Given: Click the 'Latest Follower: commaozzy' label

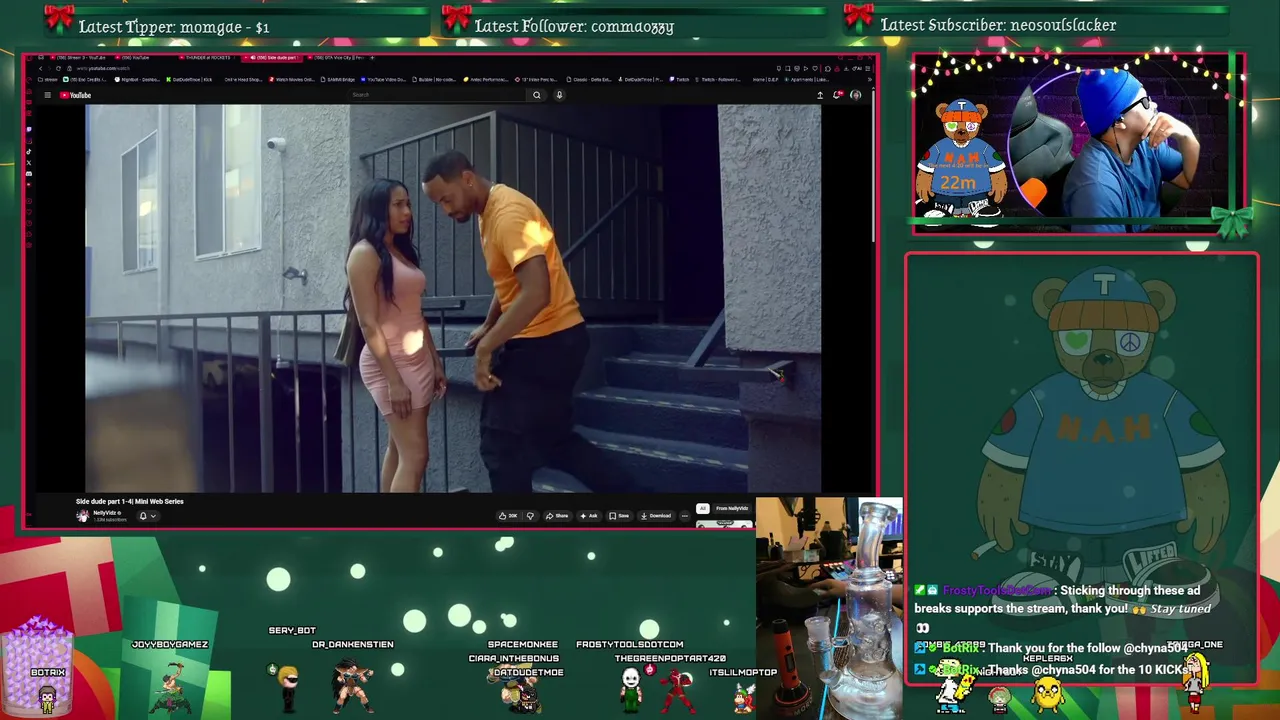Looking at the screenshot, I should tap(574, 26).
